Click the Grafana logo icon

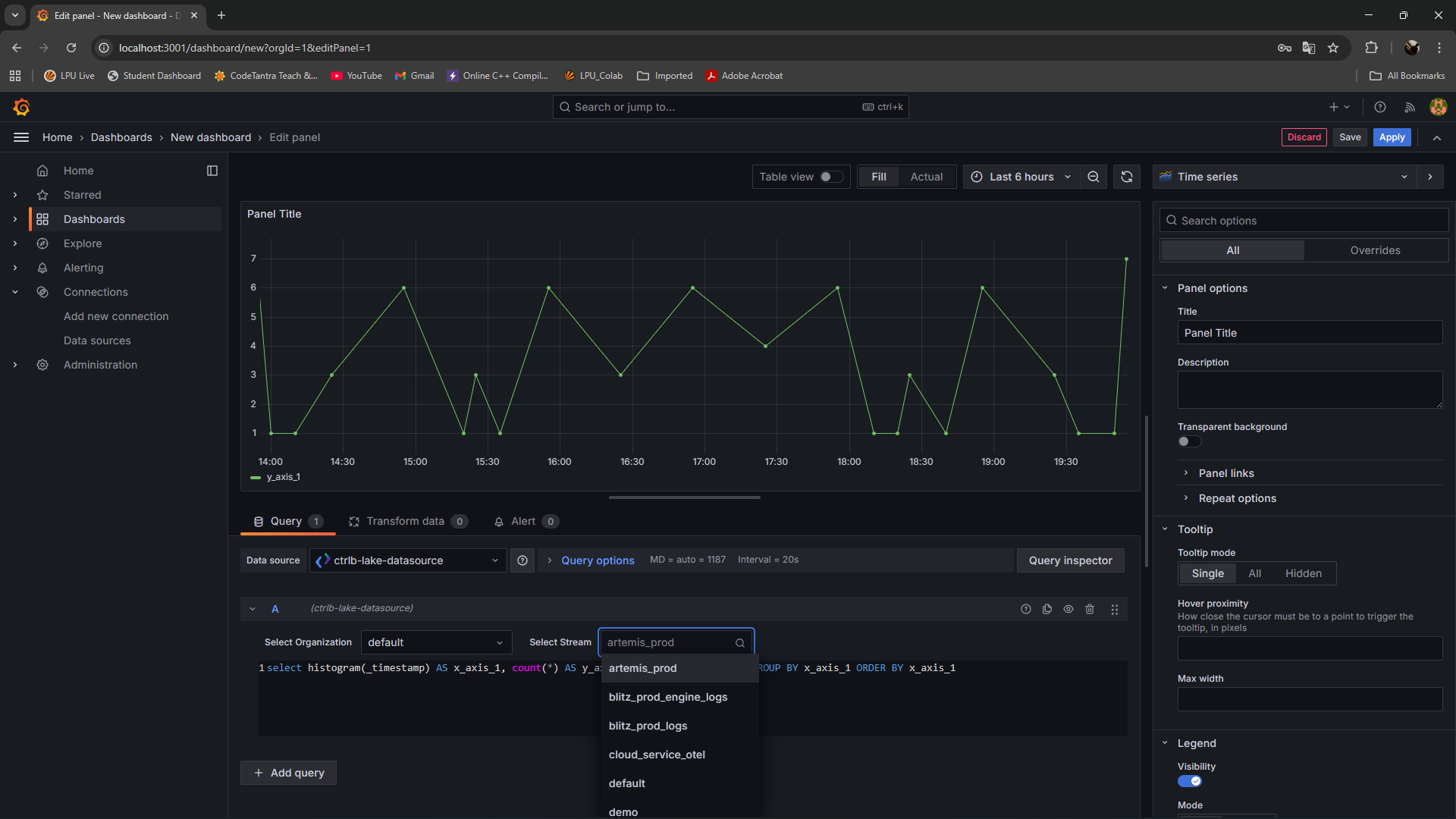21,107
